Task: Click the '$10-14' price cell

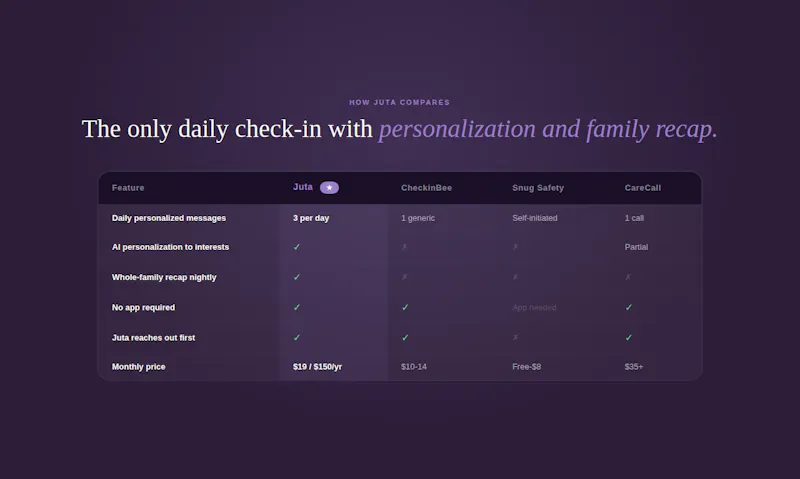Action: [x=414, y=366]
